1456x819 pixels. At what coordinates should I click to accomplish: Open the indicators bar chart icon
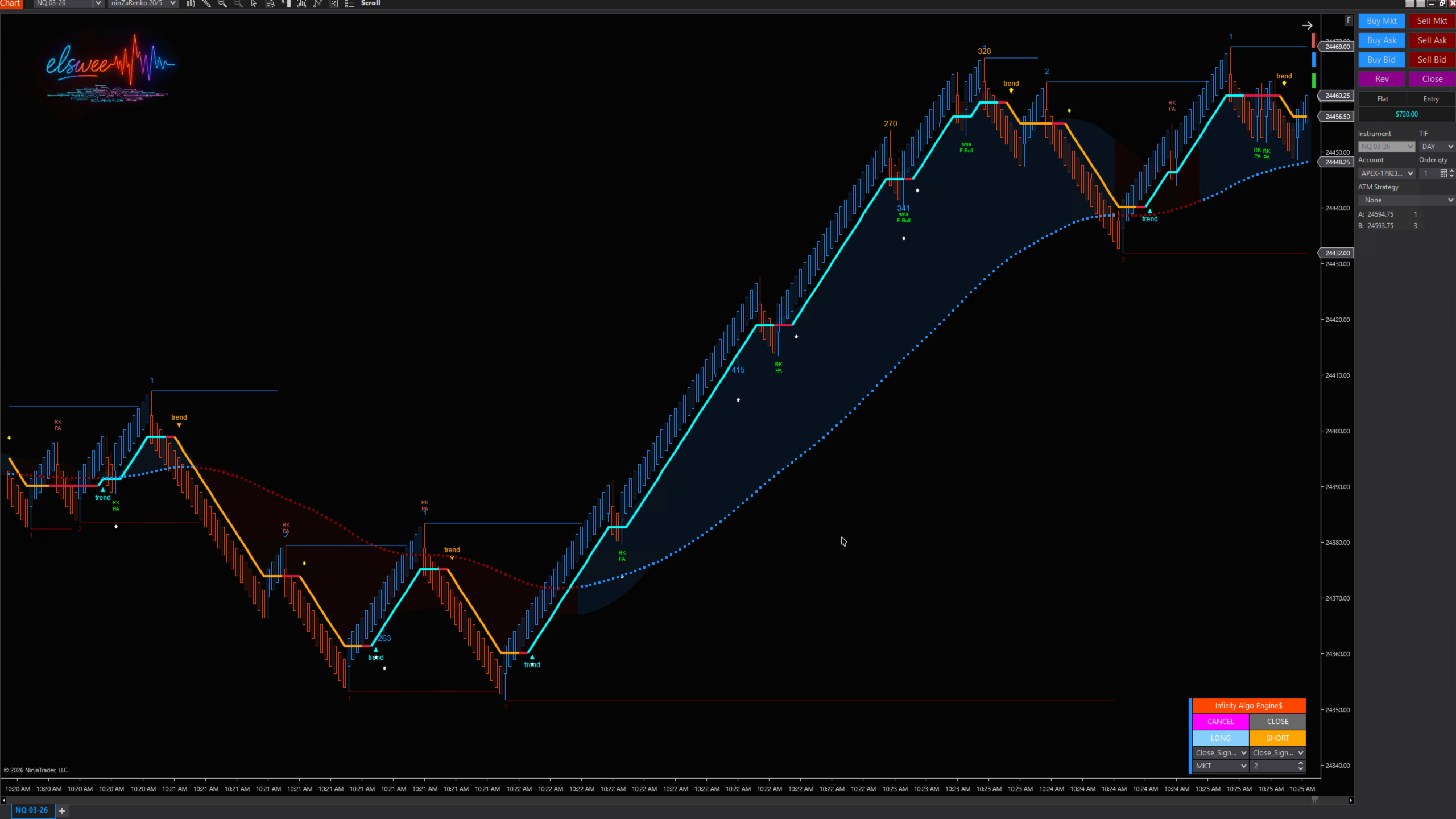(x=301, y=3)
